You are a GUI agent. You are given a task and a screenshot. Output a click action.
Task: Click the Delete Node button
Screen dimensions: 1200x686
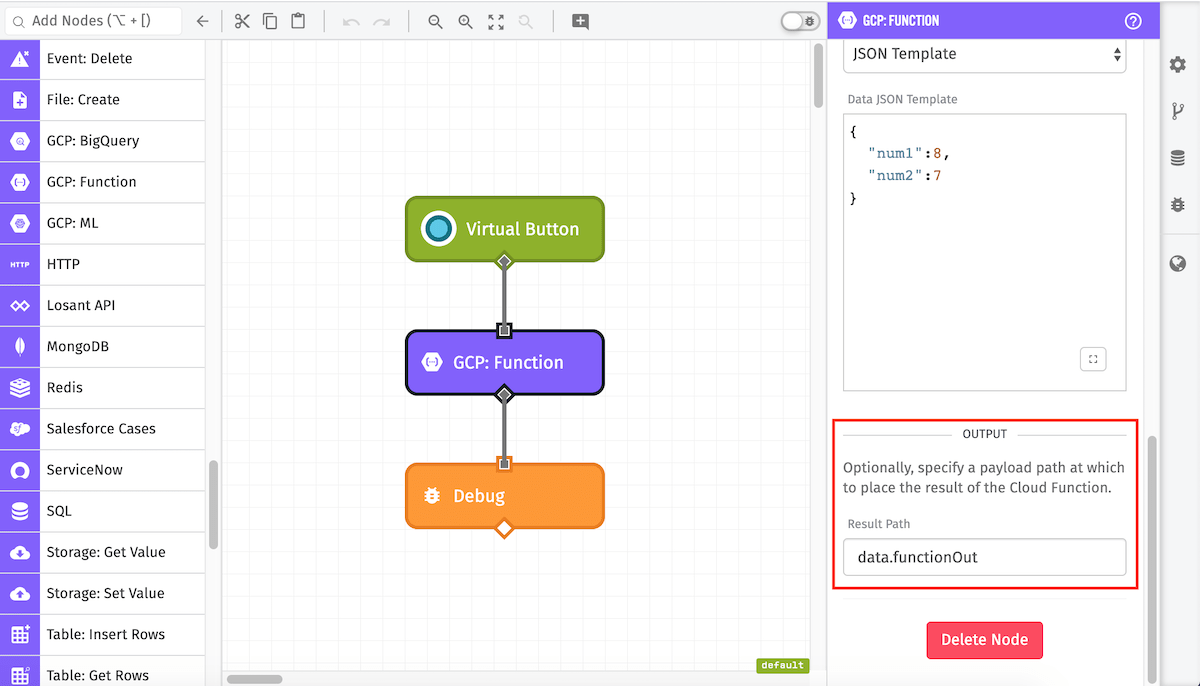click(x=985, y=640)
